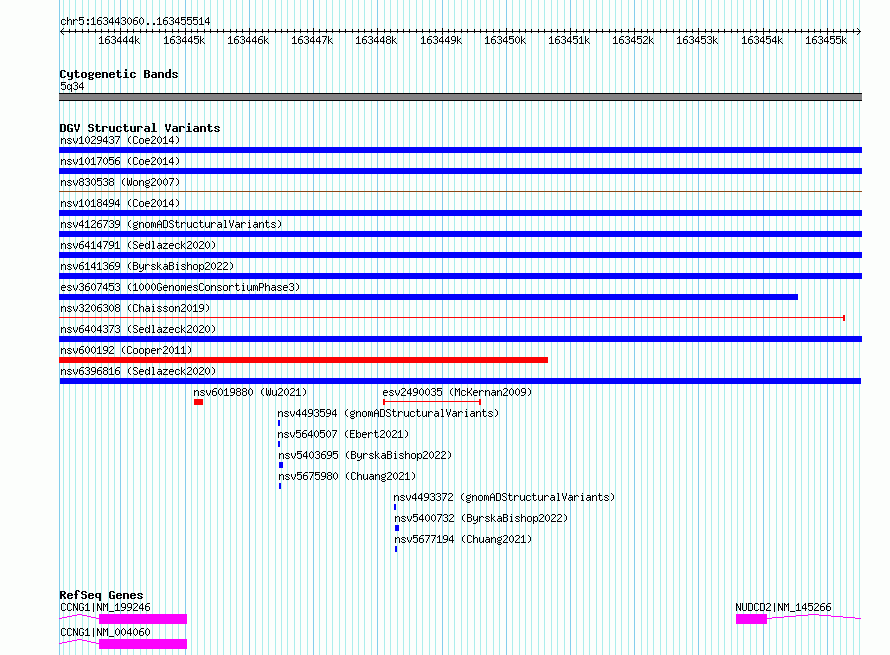This screenshot has width=890, height=655.
Task: Click the blue bar of esv3607453
Action: [x=429, y=297]
